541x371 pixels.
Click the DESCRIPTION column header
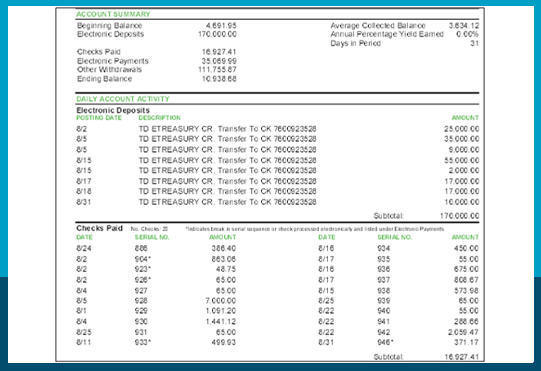tap(159, 118)
